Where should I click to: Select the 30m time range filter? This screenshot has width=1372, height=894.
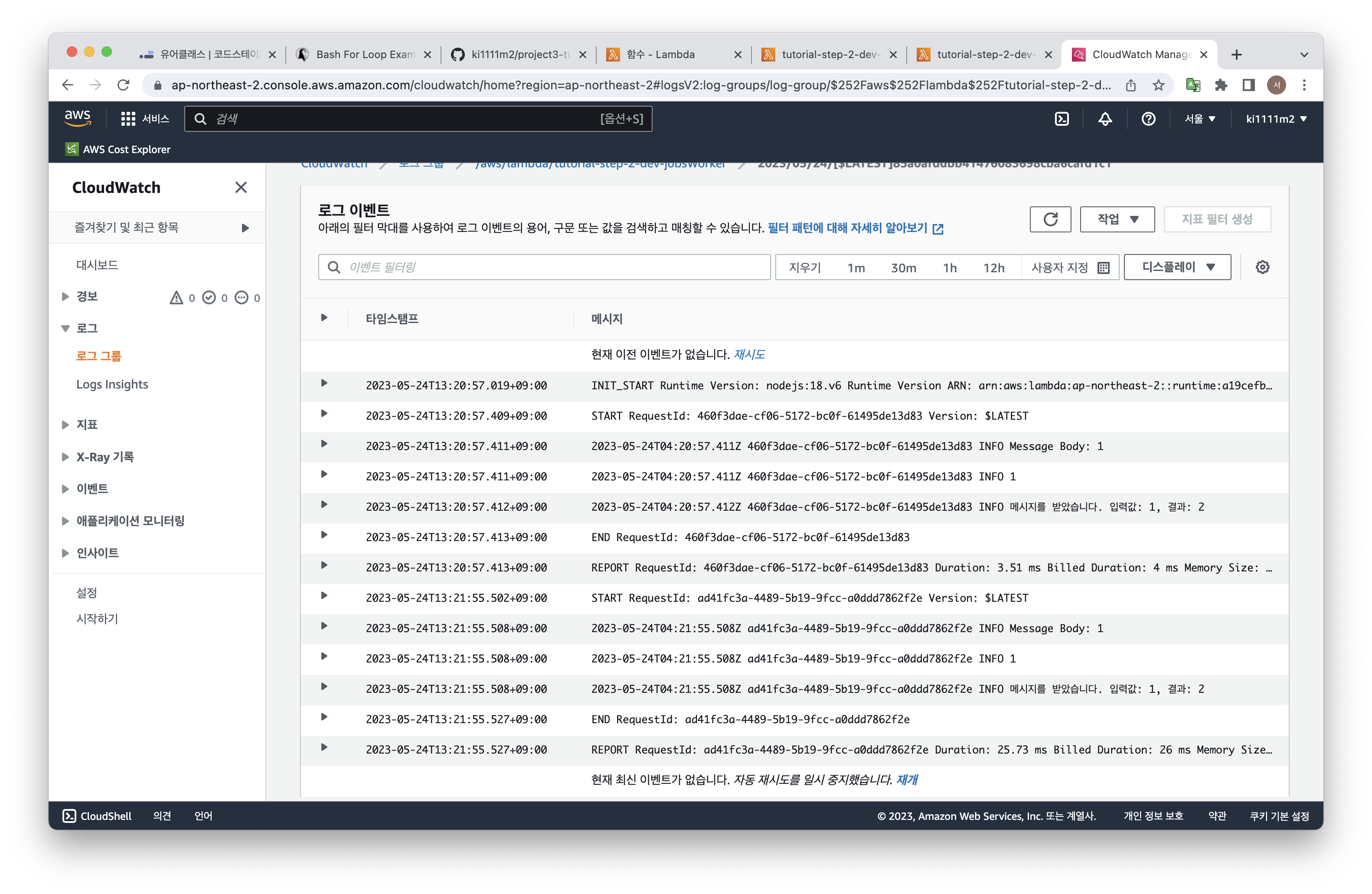click(903, 268)
